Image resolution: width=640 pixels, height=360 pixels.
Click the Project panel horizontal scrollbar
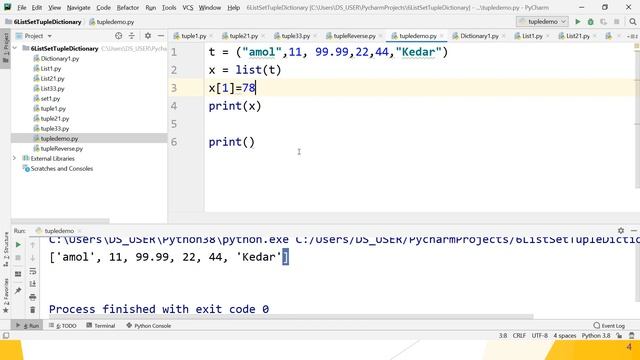tap(60, 221)
